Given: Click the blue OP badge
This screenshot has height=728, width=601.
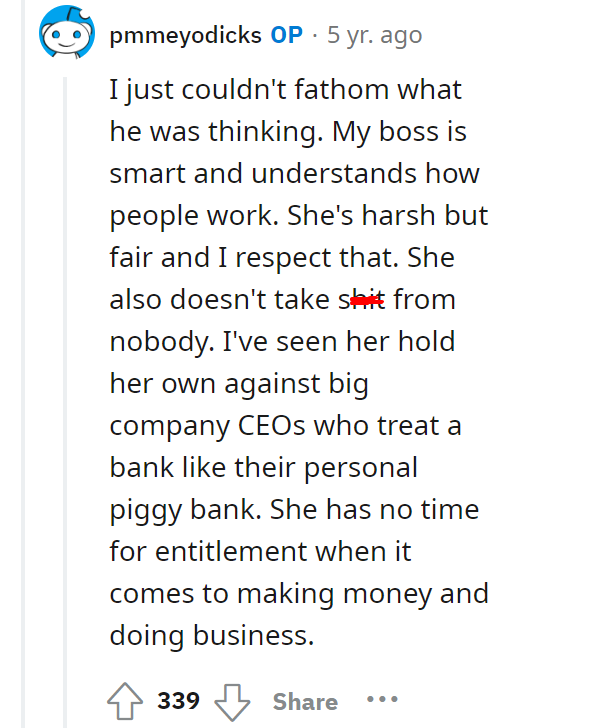Looking at the screenshot, I should (x=287, y=35).
